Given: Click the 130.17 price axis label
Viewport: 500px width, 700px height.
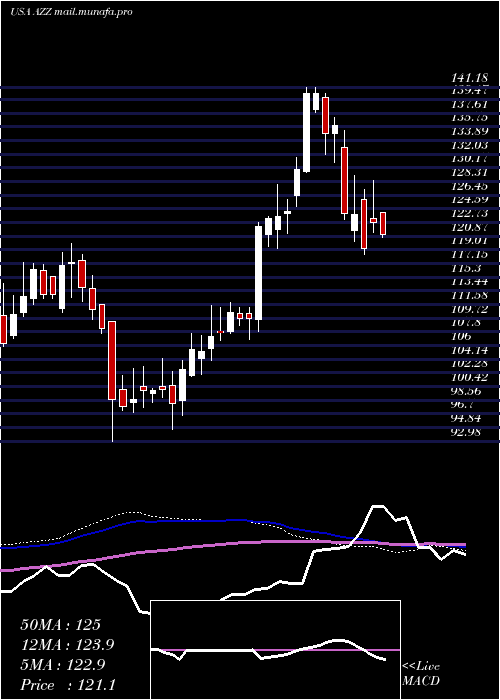Looking at the screenshot, I should pos(470,158).
